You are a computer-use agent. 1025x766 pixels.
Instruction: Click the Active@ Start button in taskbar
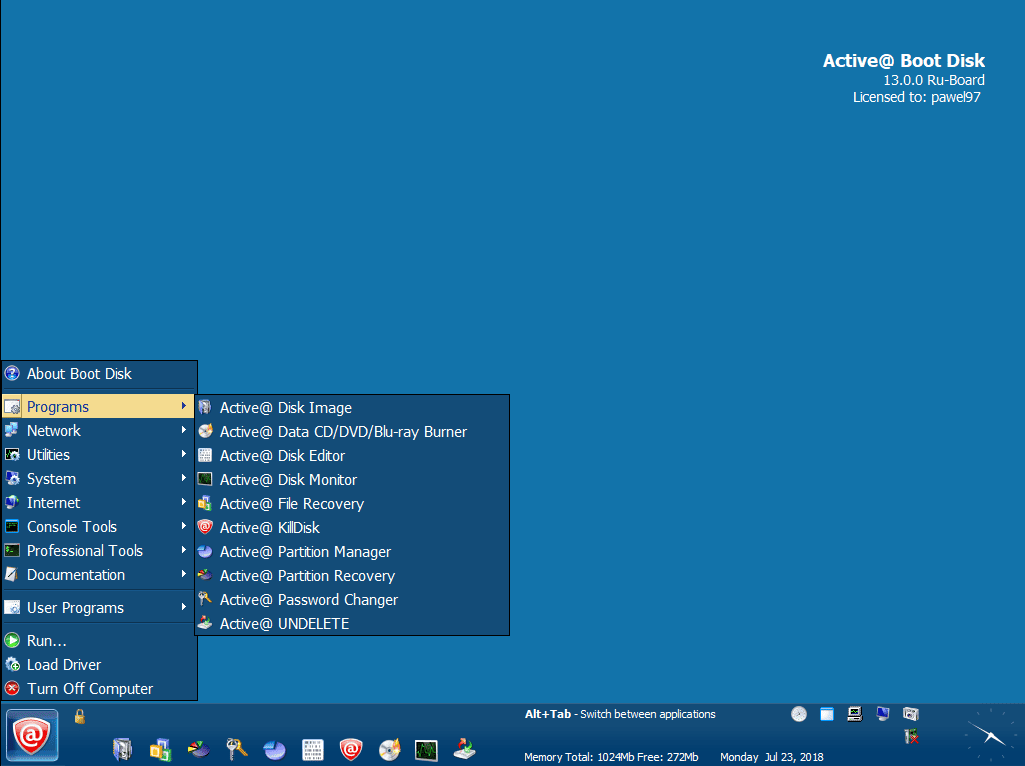pyautogui.click(x=32, y=736)
